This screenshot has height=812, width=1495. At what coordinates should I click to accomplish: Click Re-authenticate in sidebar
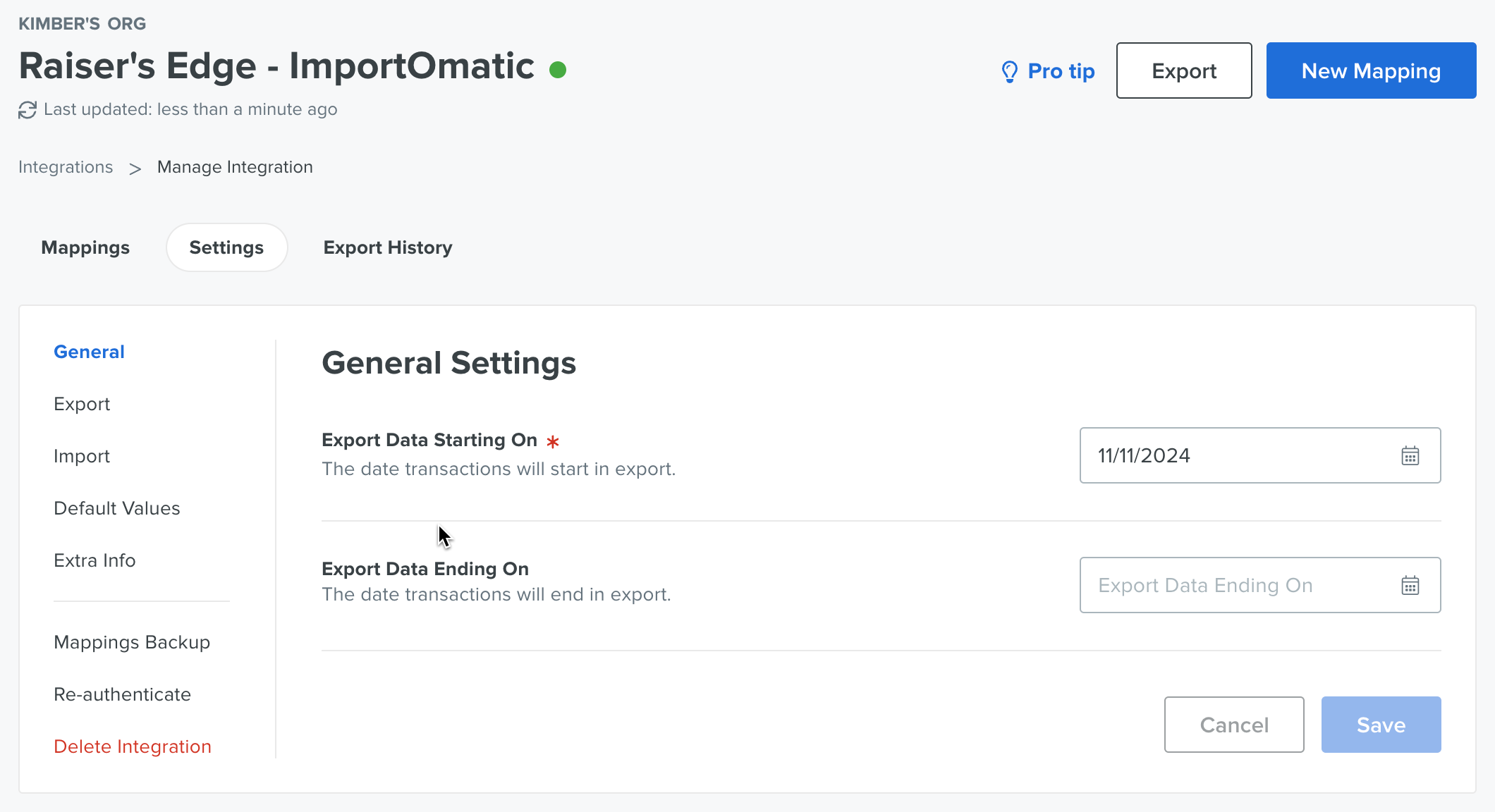tap(122, 694)
